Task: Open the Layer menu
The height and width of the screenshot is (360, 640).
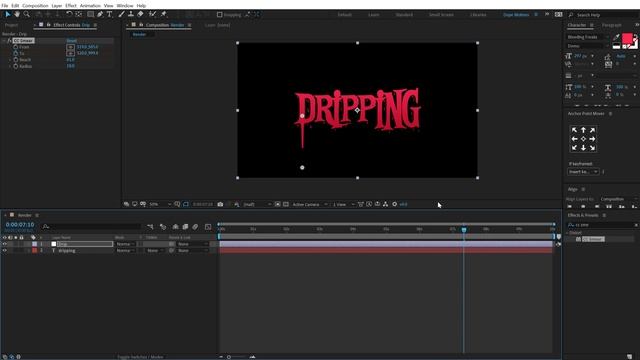Action: pyautogui.click(x=57, y=6)
